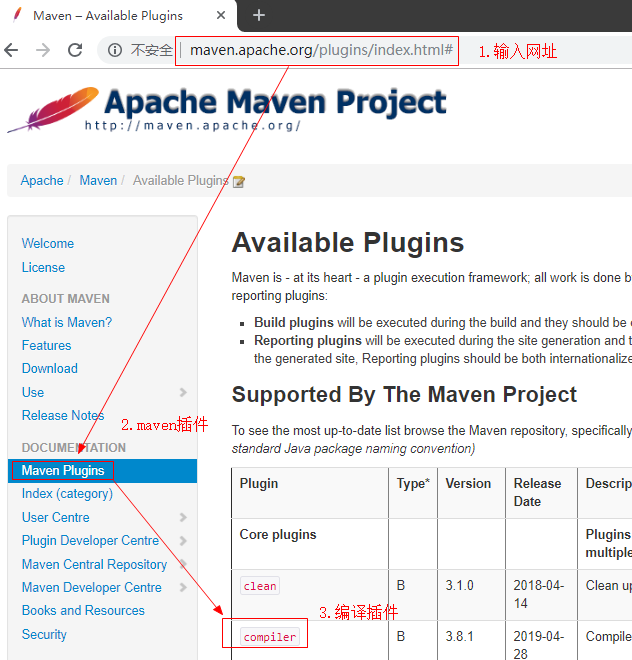Image resolution: width=632 pixels, height=660 pixels.
Task: Click release date 2018-04-14 cell
Action: 539,594
